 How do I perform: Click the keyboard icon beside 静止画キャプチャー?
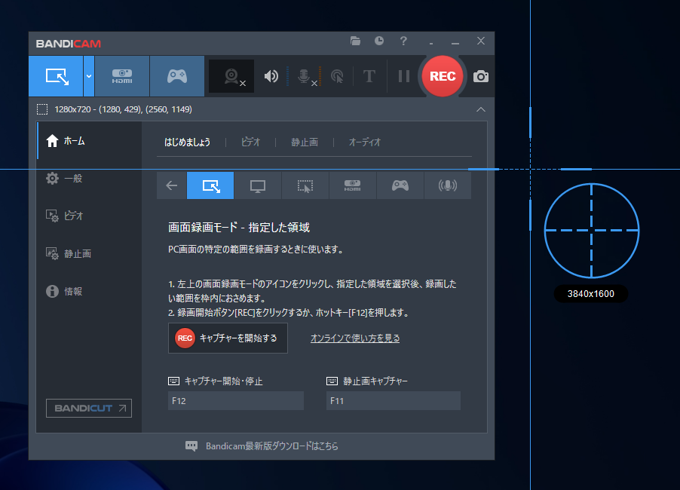332,381
